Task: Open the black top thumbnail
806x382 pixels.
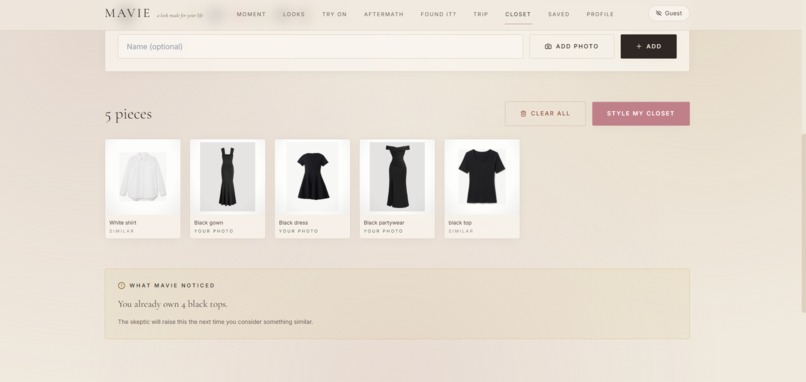Action: [482, 177]
